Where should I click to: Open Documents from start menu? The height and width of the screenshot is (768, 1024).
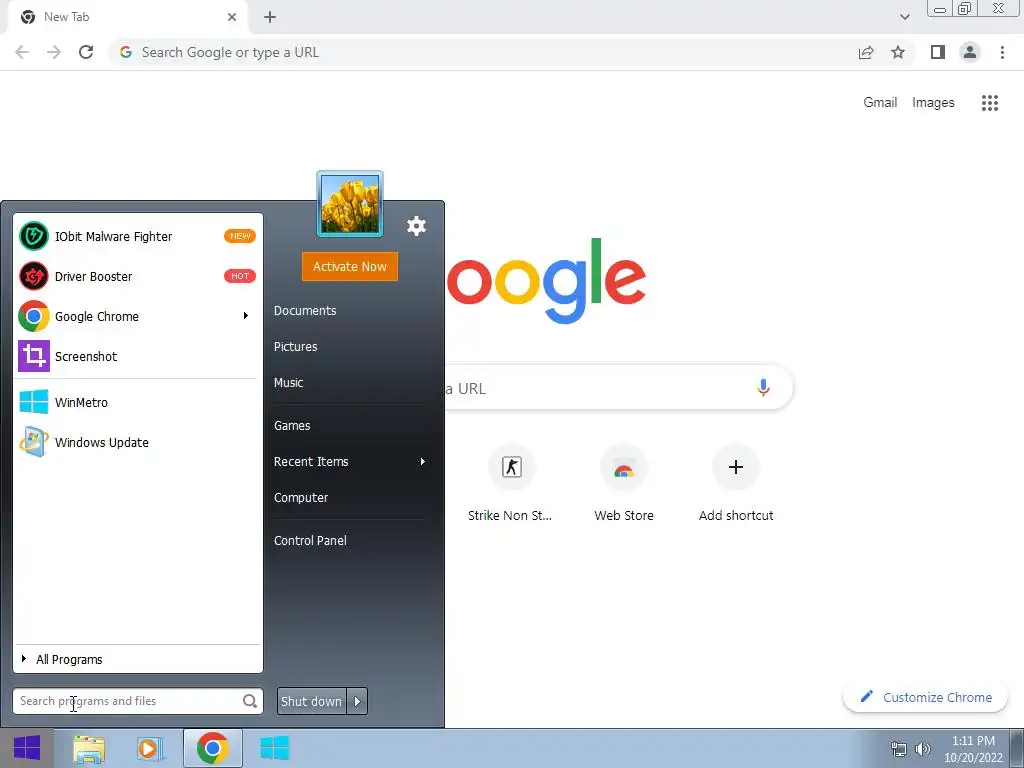[305, 311]
